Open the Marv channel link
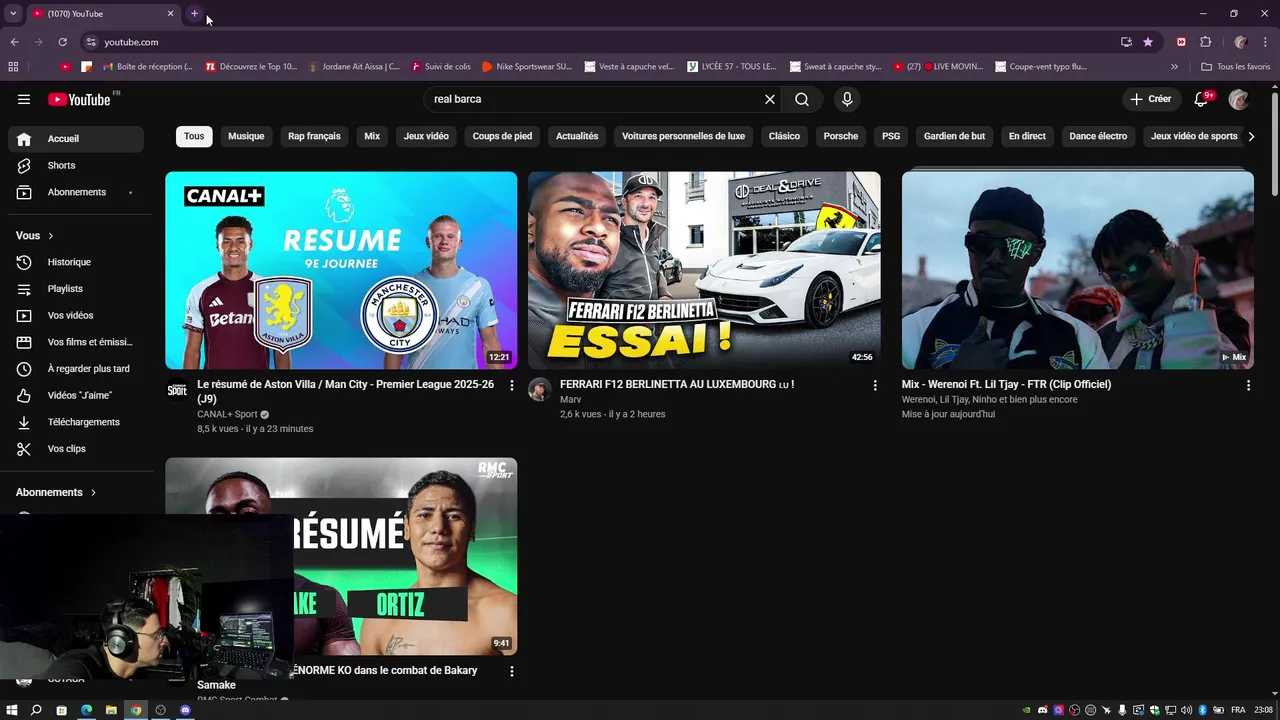The height and width of the screenshot is (720, 1280). click(x=570, y=399)
